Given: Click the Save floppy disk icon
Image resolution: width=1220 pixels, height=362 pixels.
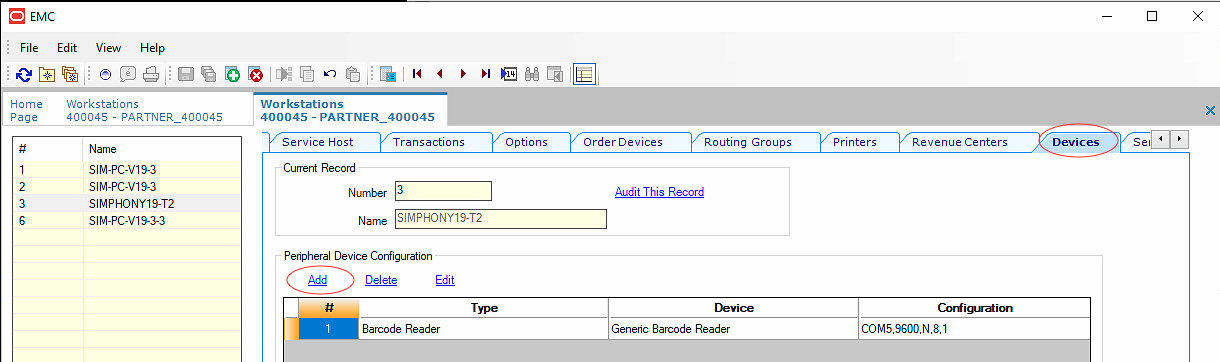Looking at the screenshot, I should pos(186,74).
